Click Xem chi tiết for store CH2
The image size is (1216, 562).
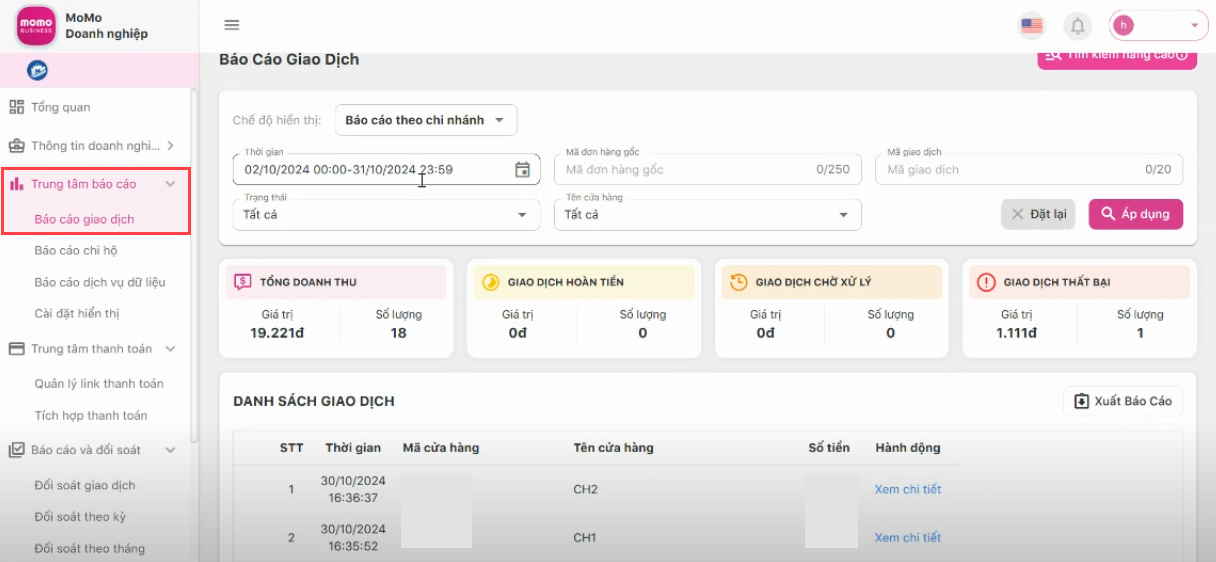click(907, 489)
